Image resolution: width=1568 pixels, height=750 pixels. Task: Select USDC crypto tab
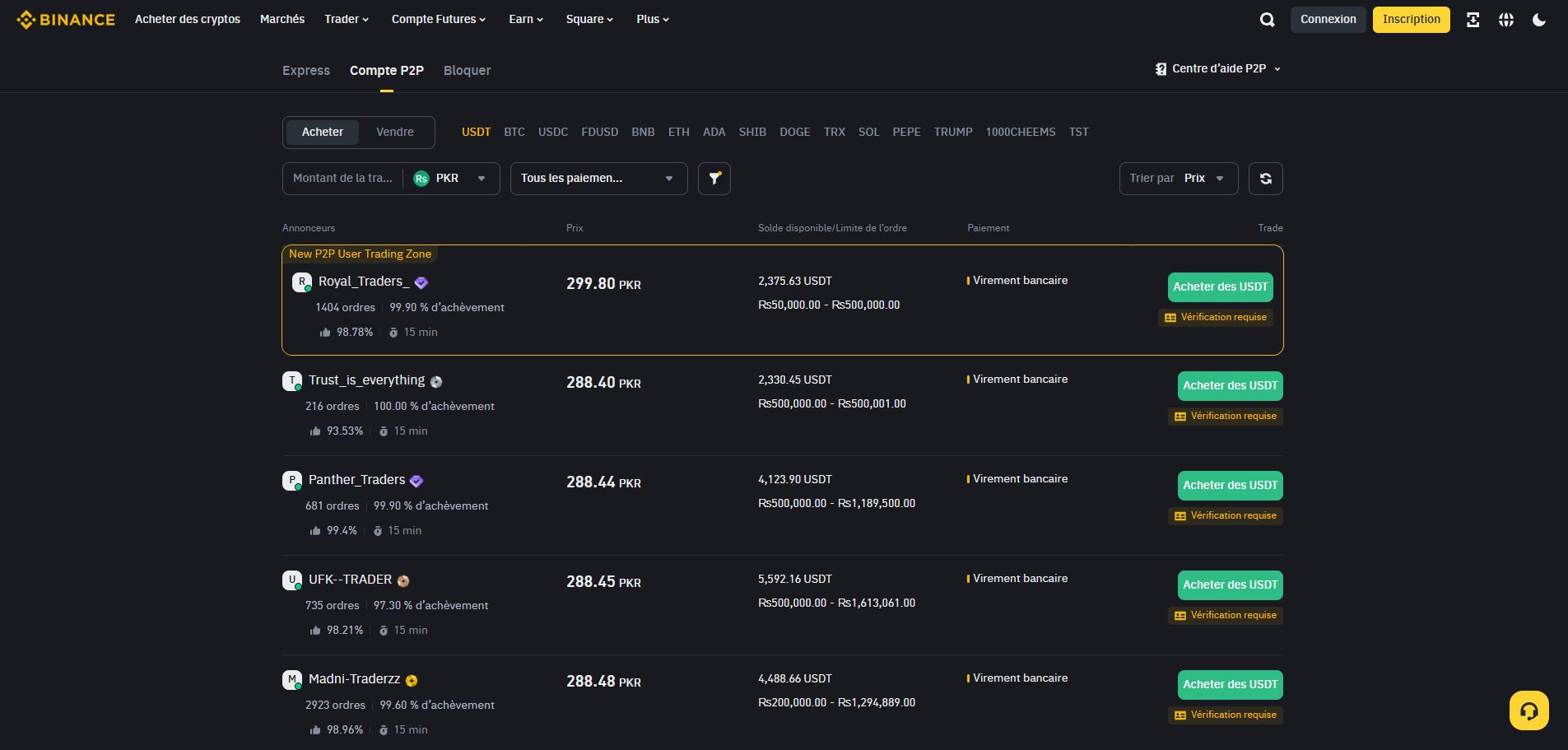[553, 132]
